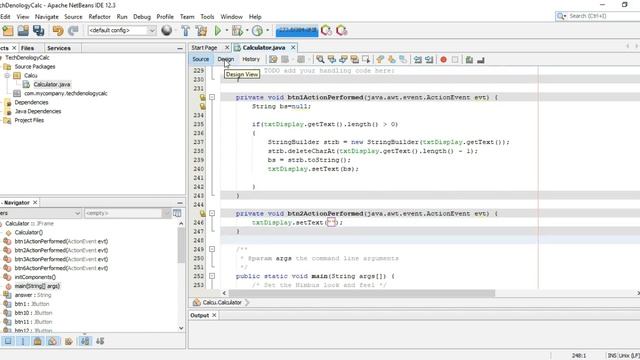Switch to the Start Page tab
The height and width of the screenshot is (360, 640).
tap(204, 48)
